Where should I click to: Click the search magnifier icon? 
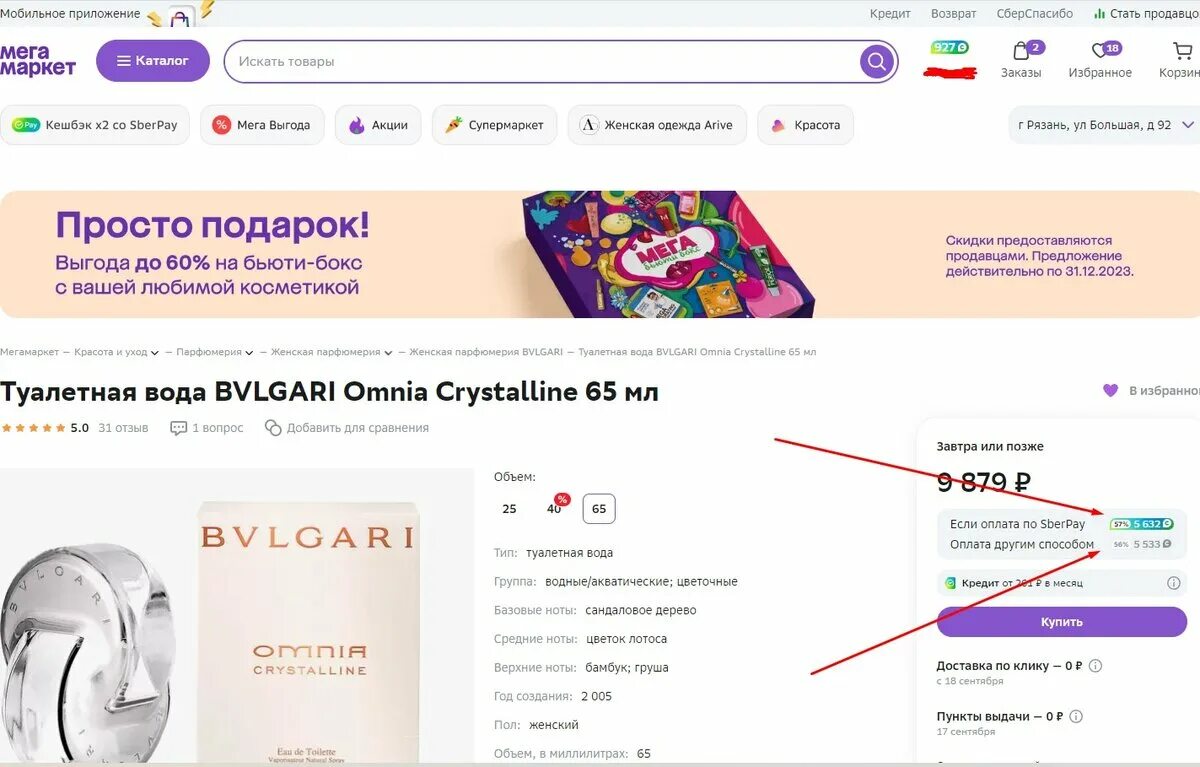coord(876,61)
